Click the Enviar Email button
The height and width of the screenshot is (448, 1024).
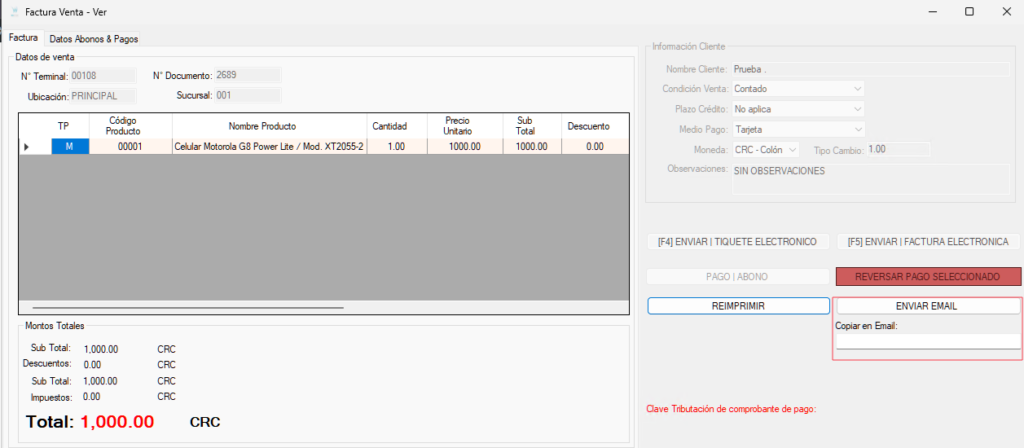coord(927,306)
